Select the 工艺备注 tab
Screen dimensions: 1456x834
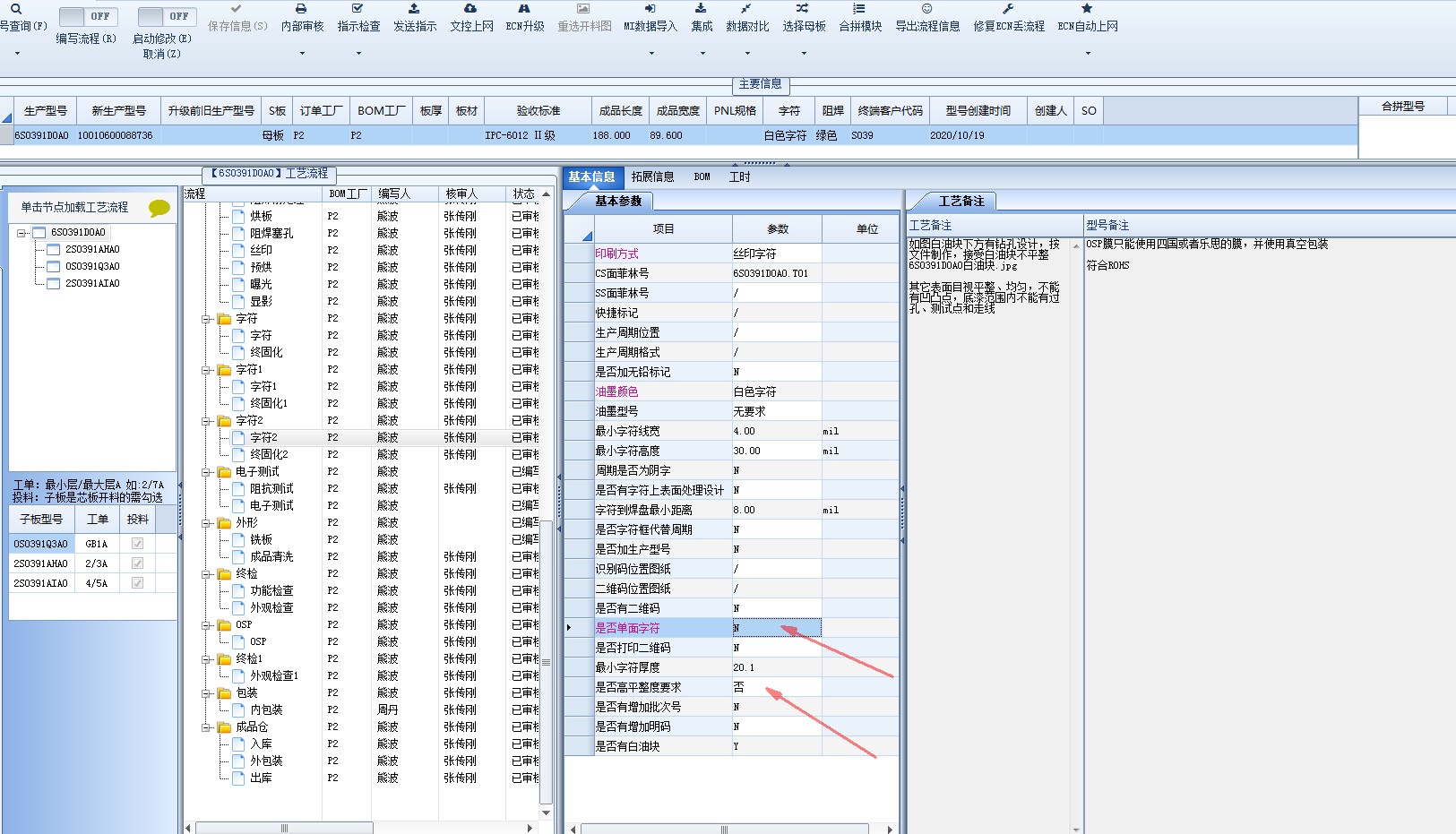coord(961,202)
